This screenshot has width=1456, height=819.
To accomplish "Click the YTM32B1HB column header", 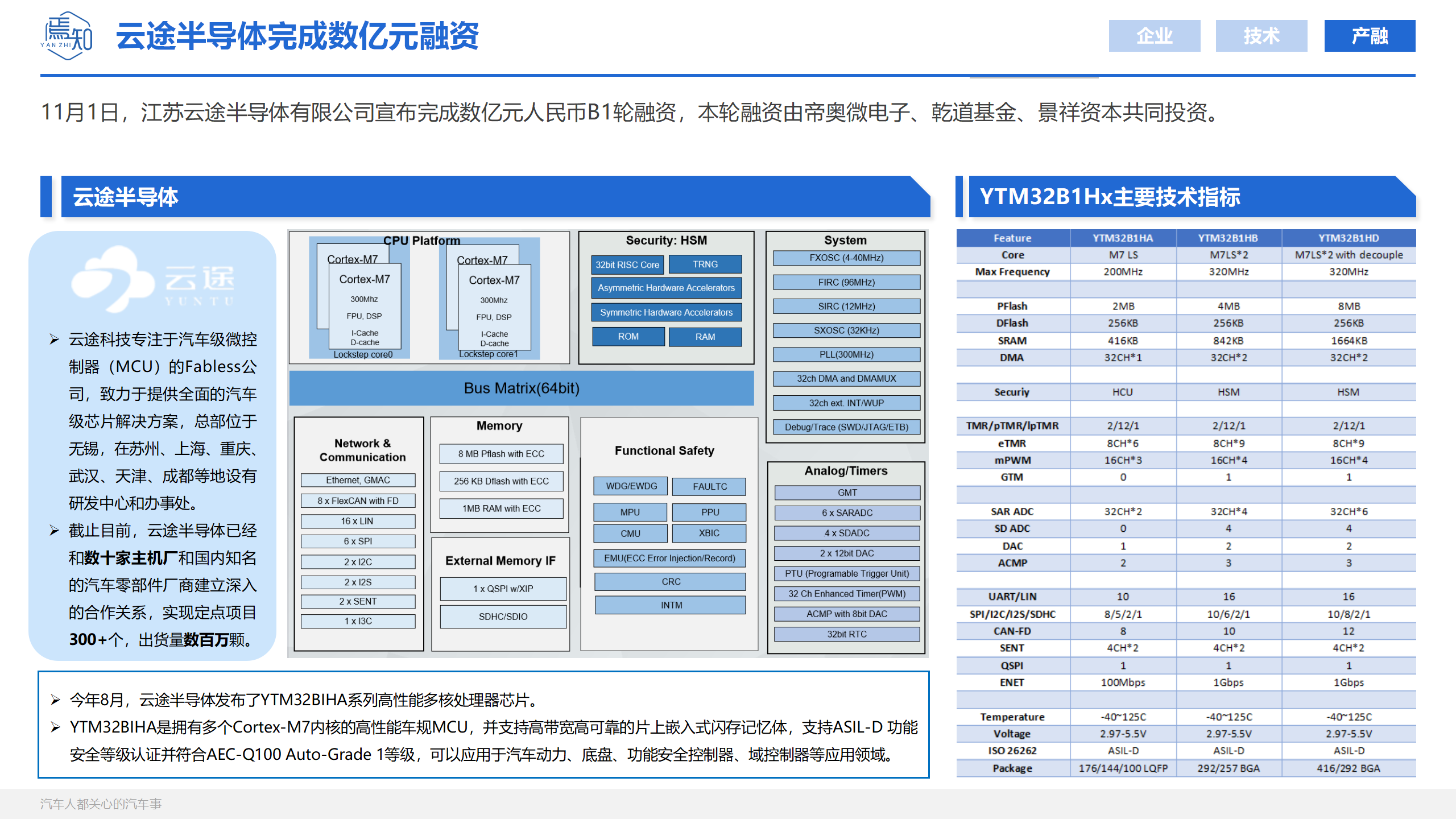I will coord(1228,238).
